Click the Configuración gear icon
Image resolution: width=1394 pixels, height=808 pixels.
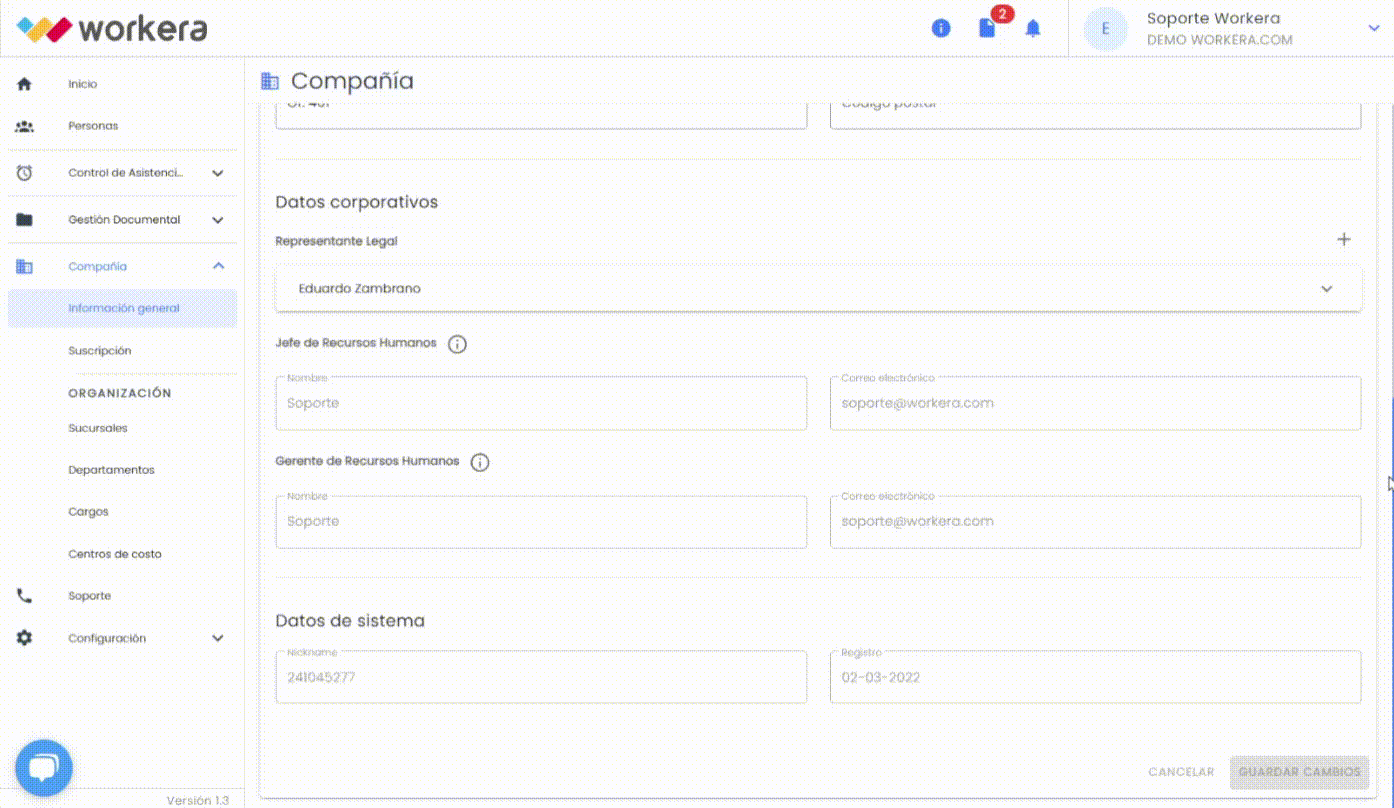click(25, 638)
